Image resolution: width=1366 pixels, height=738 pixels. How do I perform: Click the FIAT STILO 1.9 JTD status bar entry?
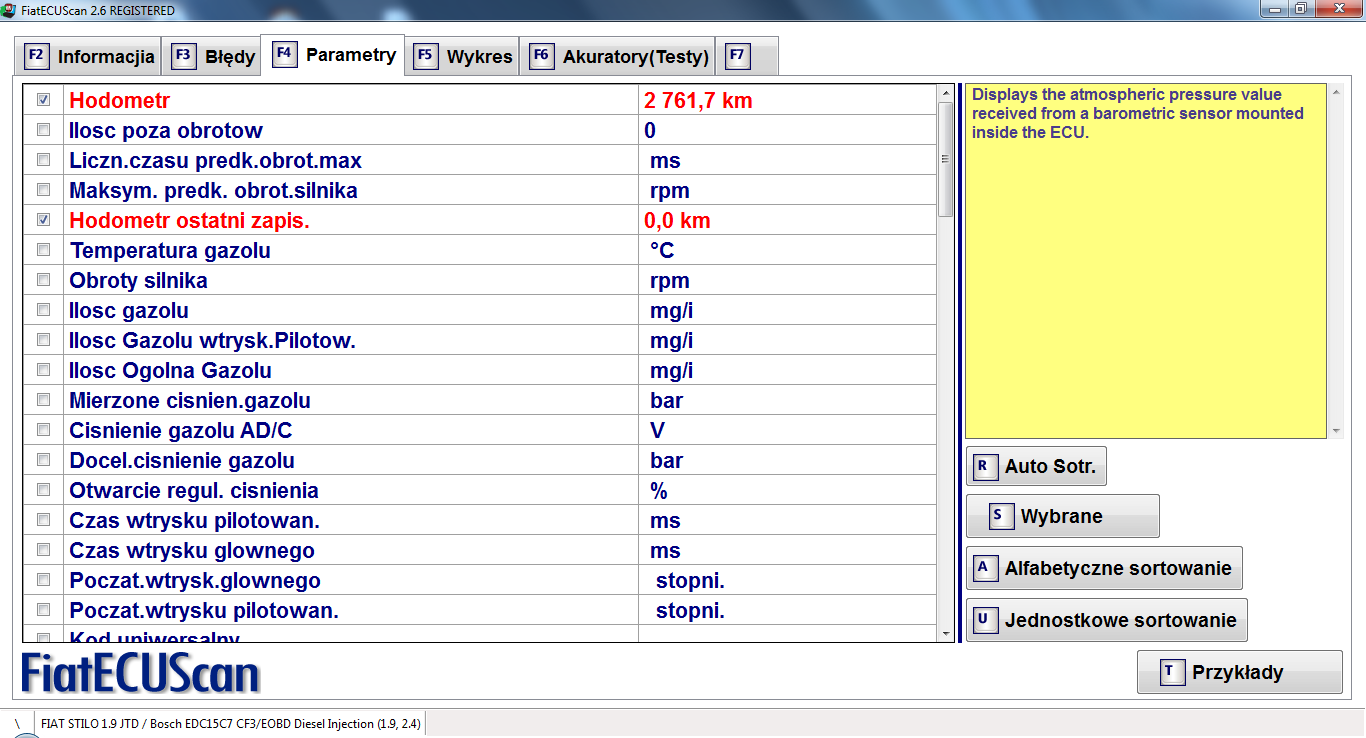tap(231, 723)
